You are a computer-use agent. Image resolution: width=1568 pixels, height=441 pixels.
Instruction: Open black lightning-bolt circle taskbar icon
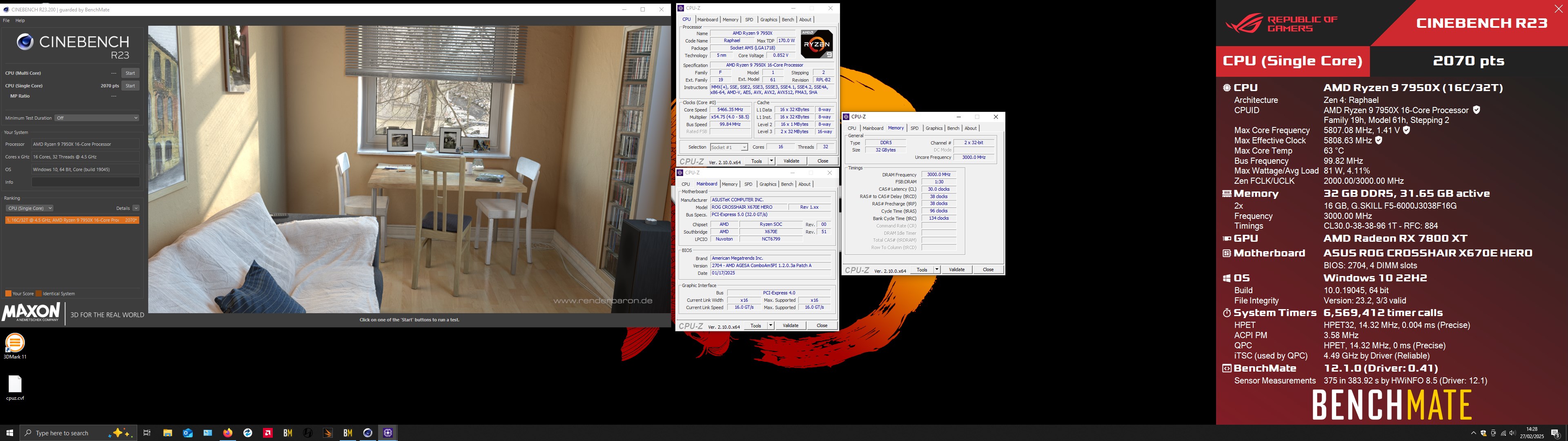pyautogui.click(x=308, y=433)
